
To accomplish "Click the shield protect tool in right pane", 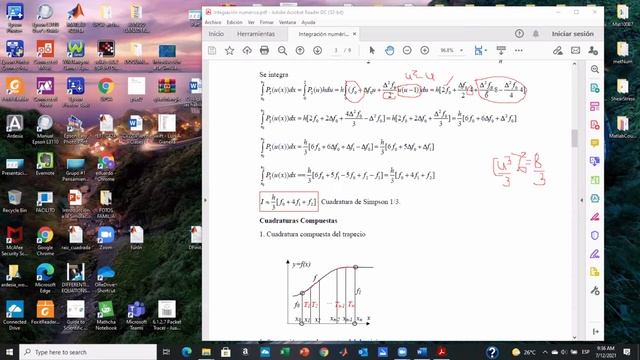I will [595, 236].
